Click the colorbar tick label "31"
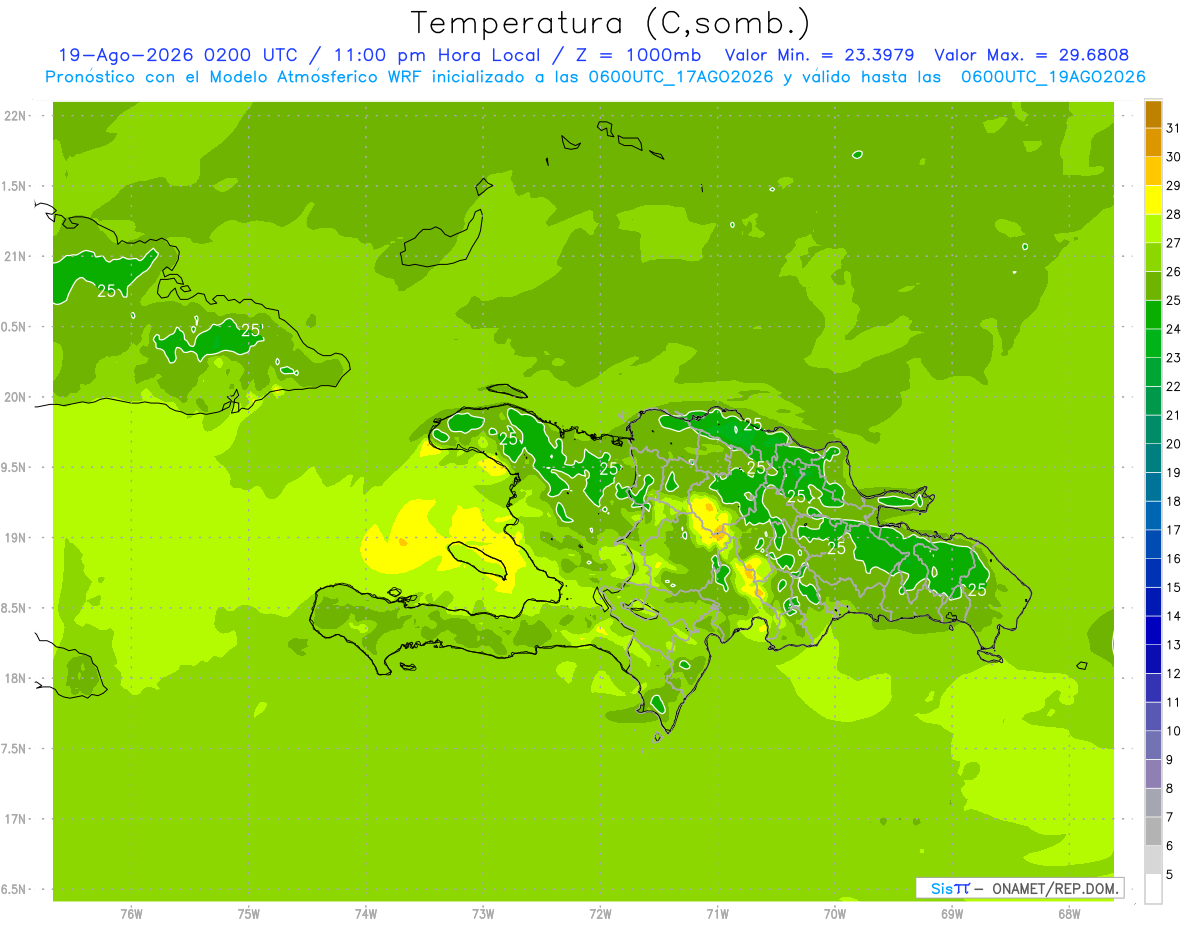This screenshot has height=927, width=1200. click(1174, 128)
